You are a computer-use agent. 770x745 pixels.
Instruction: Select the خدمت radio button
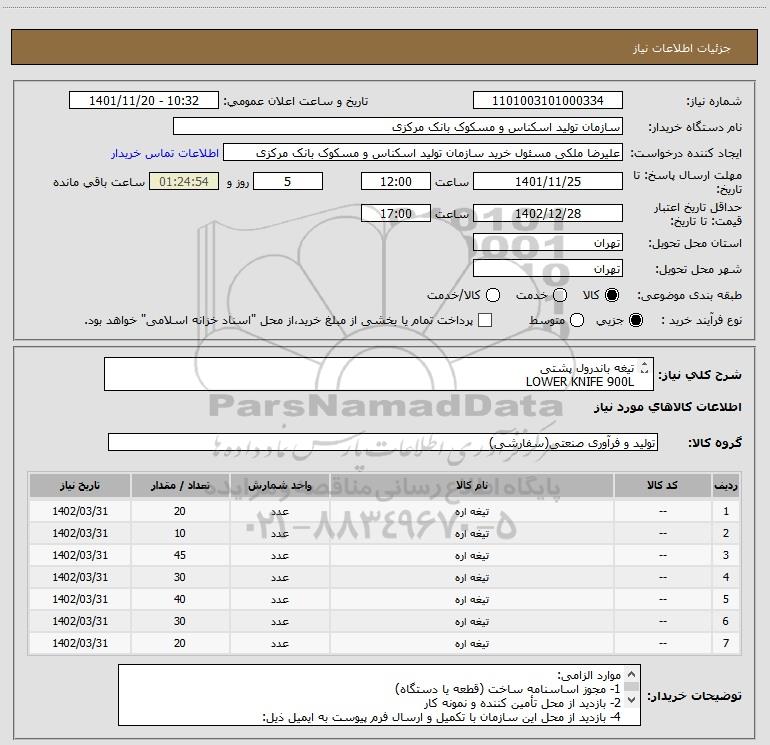pyautogui.click(x=560, y=295)
